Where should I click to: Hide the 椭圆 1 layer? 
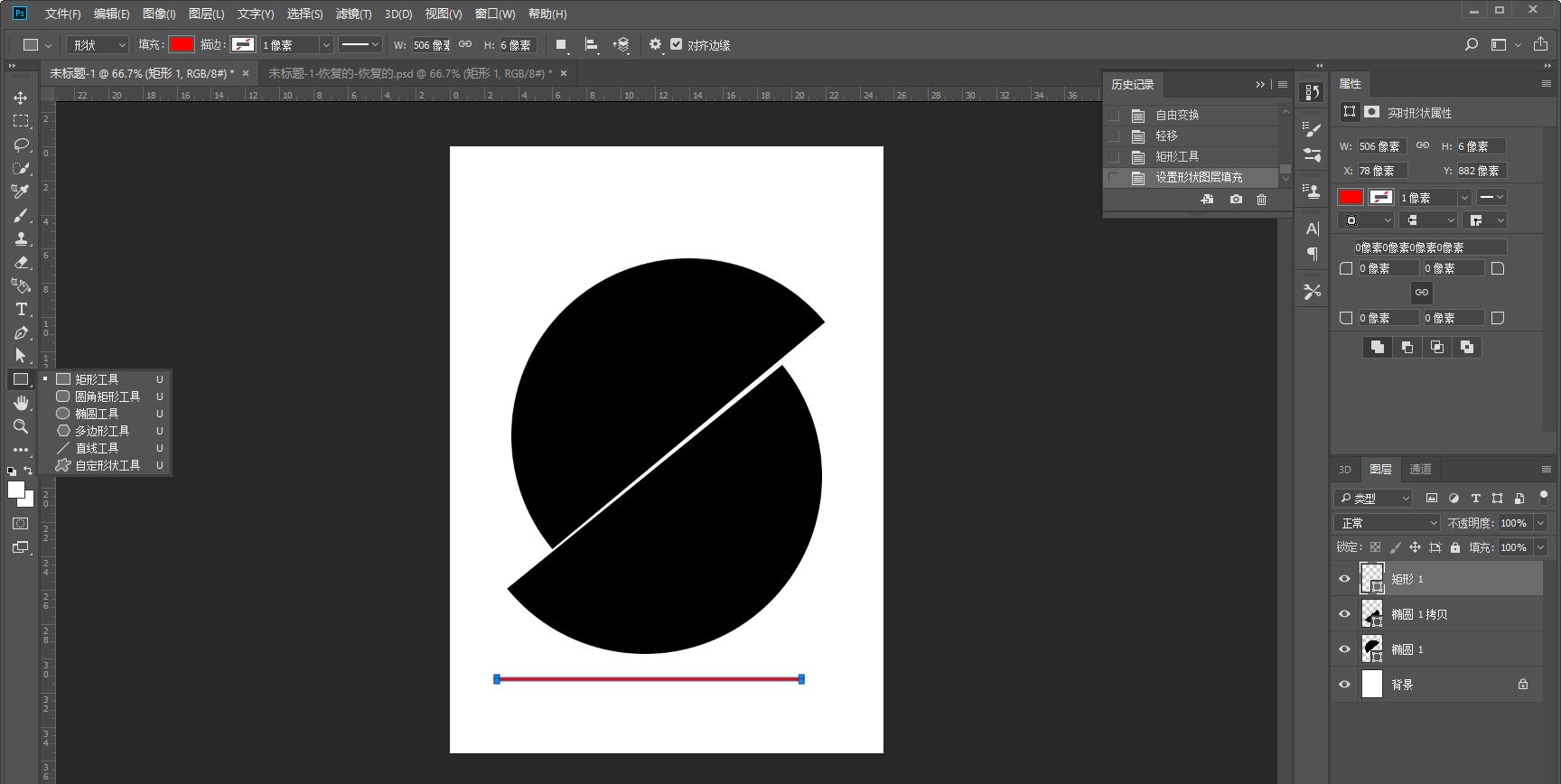(1344, 649)
